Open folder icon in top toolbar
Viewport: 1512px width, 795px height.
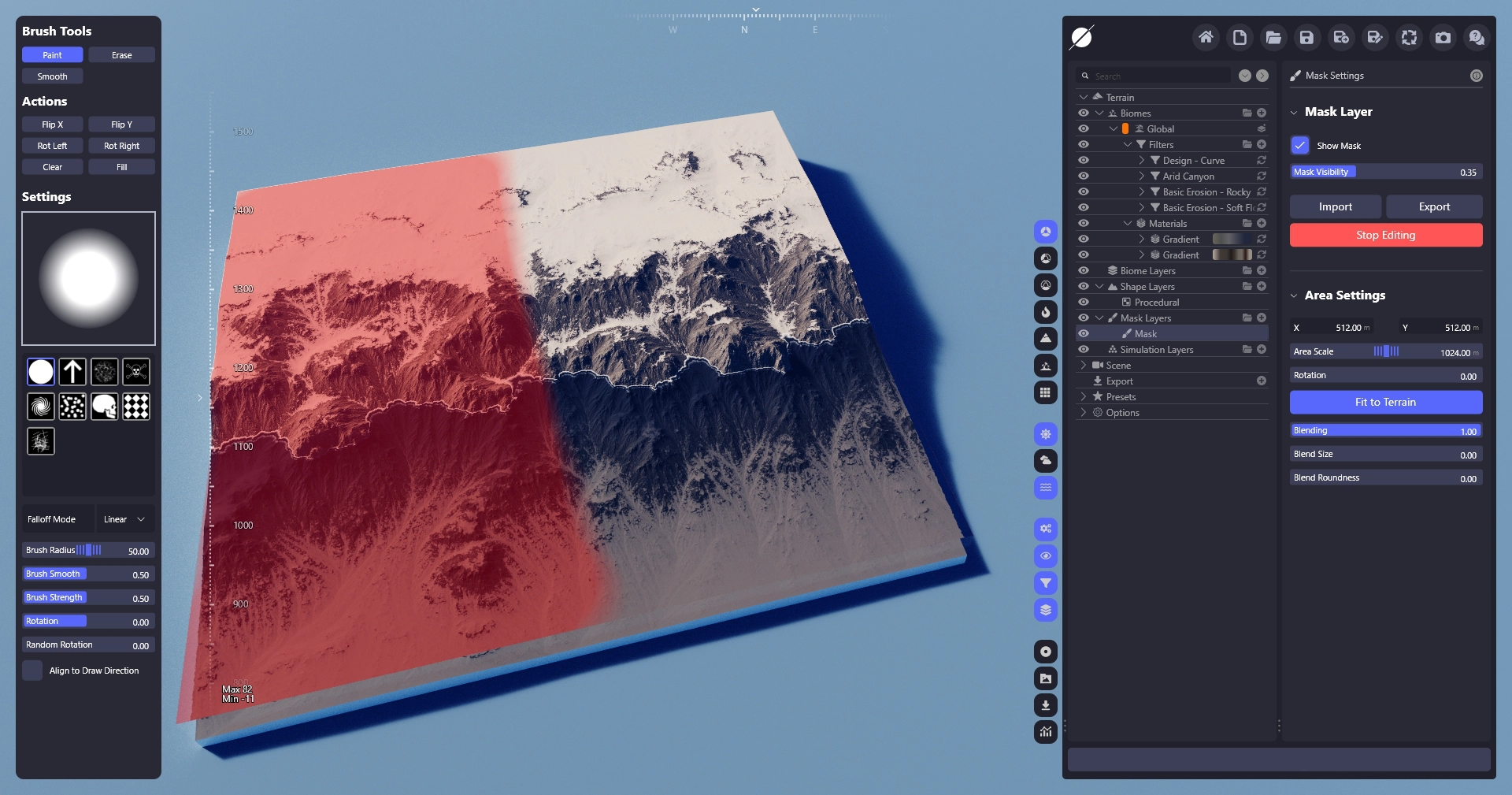pyautogui.click(x=1273, y=37)
